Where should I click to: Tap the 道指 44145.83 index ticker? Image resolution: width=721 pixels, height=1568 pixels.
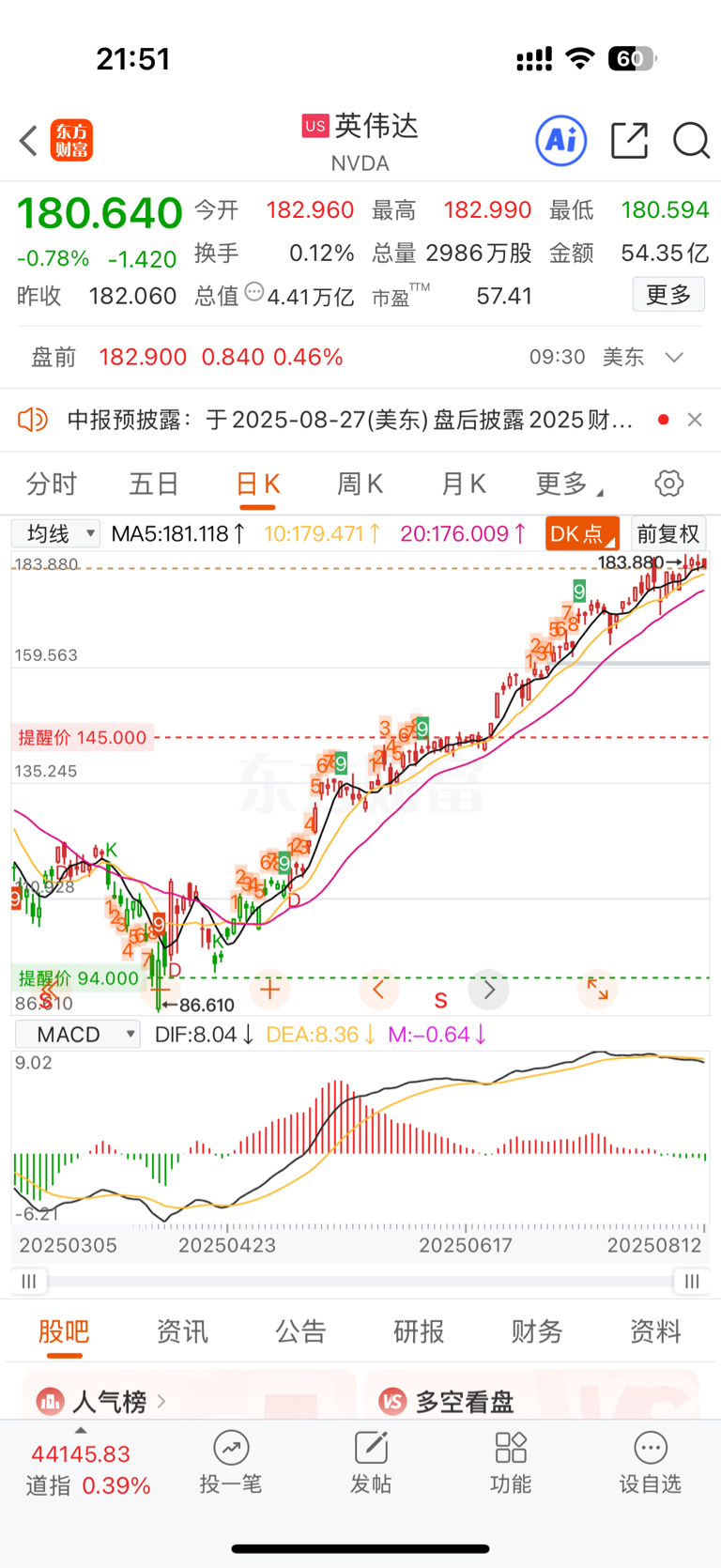pyautogui.click(x=87, y=1469)
